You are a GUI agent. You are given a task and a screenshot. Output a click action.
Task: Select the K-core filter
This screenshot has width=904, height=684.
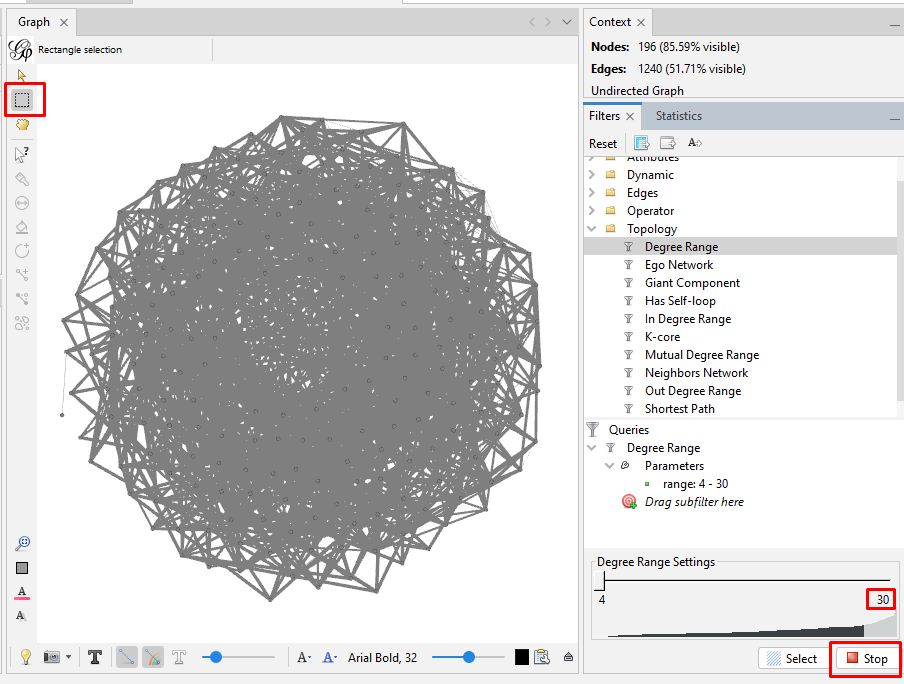(x=662, y=337)
